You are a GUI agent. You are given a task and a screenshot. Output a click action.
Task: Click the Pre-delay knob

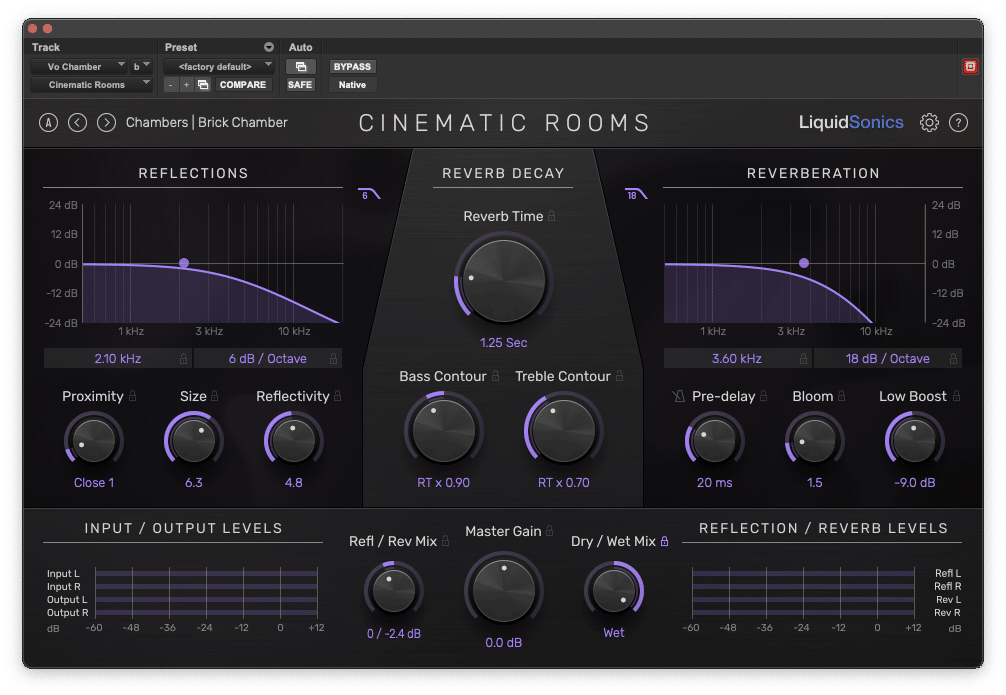pyautogui.click(x=715, y=441)
